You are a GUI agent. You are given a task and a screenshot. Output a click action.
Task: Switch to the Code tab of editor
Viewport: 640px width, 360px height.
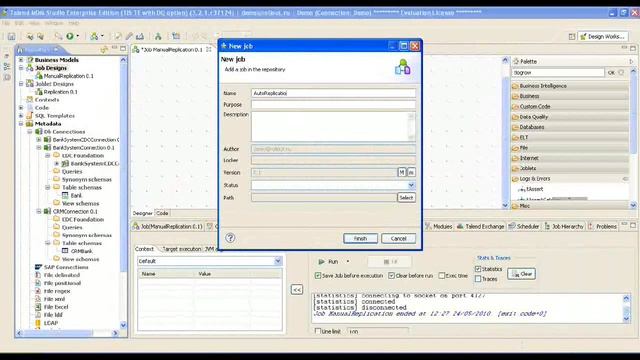[162, 213]
